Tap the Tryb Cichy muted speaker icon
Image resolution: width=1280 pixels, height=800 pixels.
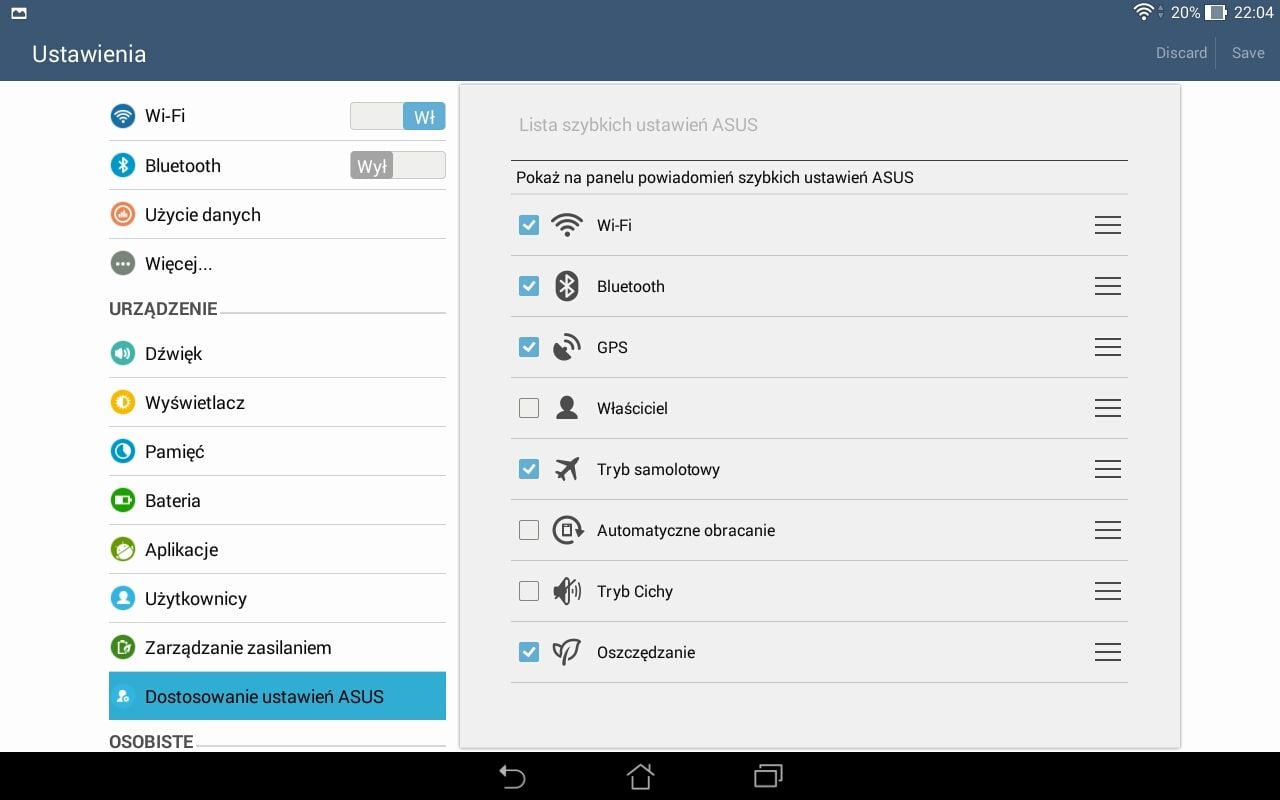pos(567,591)
